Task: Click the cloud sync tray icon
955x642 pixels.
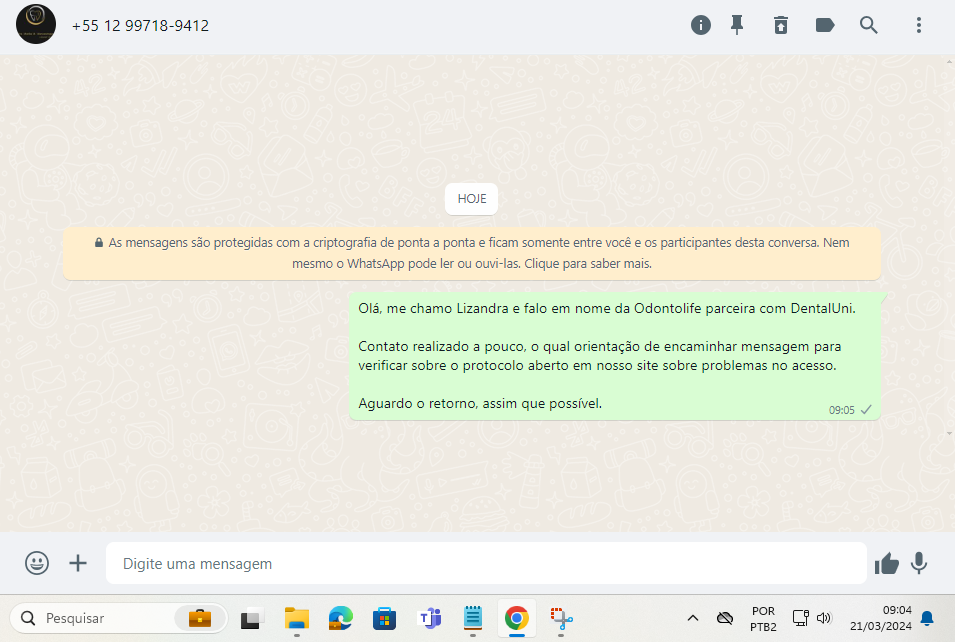Action: point(725,618)
